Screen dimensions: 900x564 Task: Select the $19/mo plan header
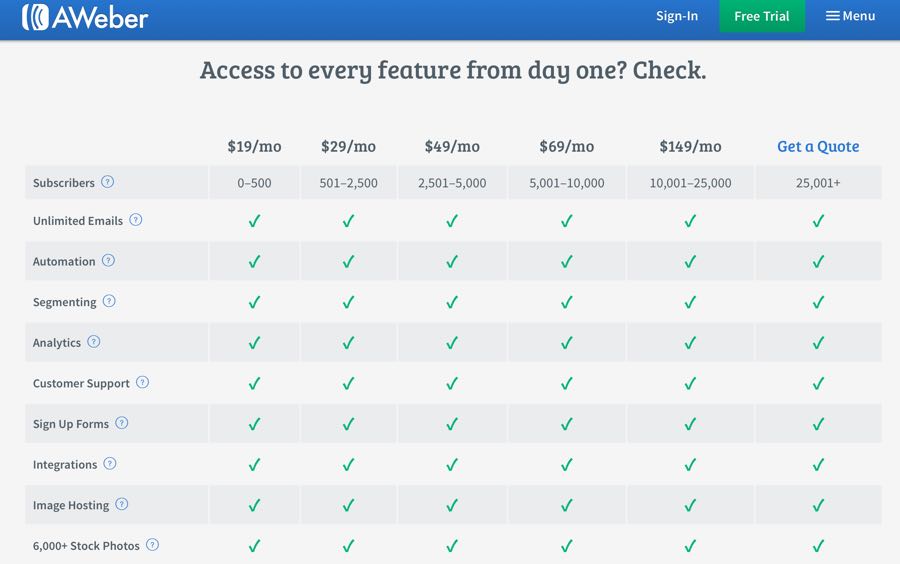pos(254,146)
